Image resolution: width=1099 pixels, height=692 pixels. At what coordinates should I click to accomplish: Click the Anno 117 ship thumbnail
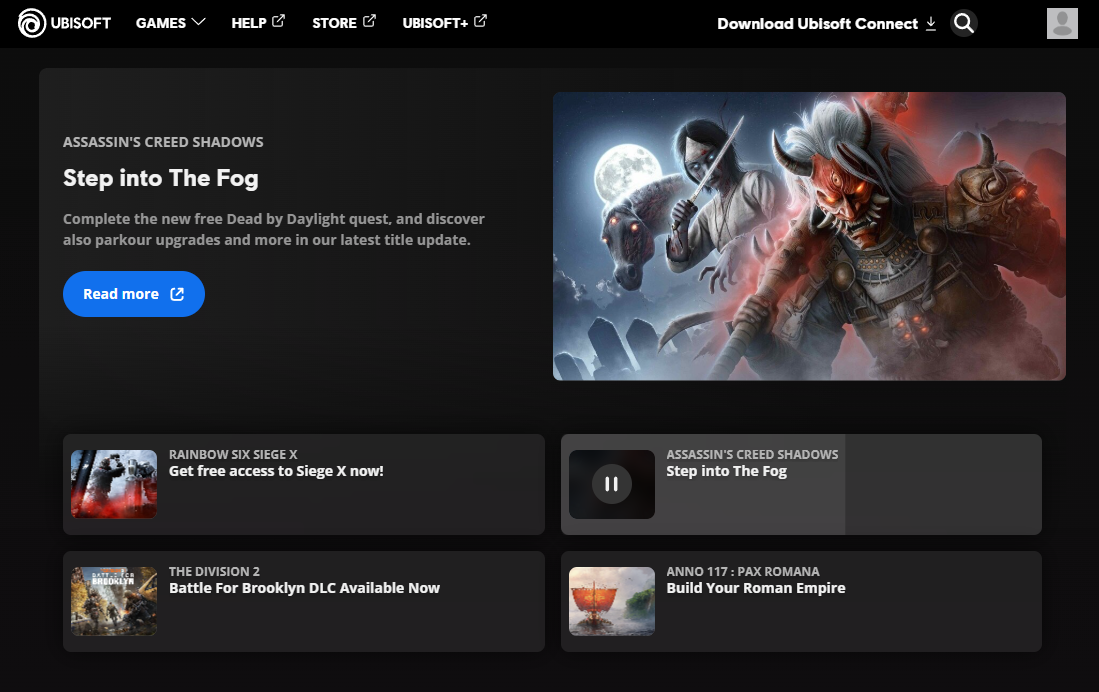(x=612, y=601)
